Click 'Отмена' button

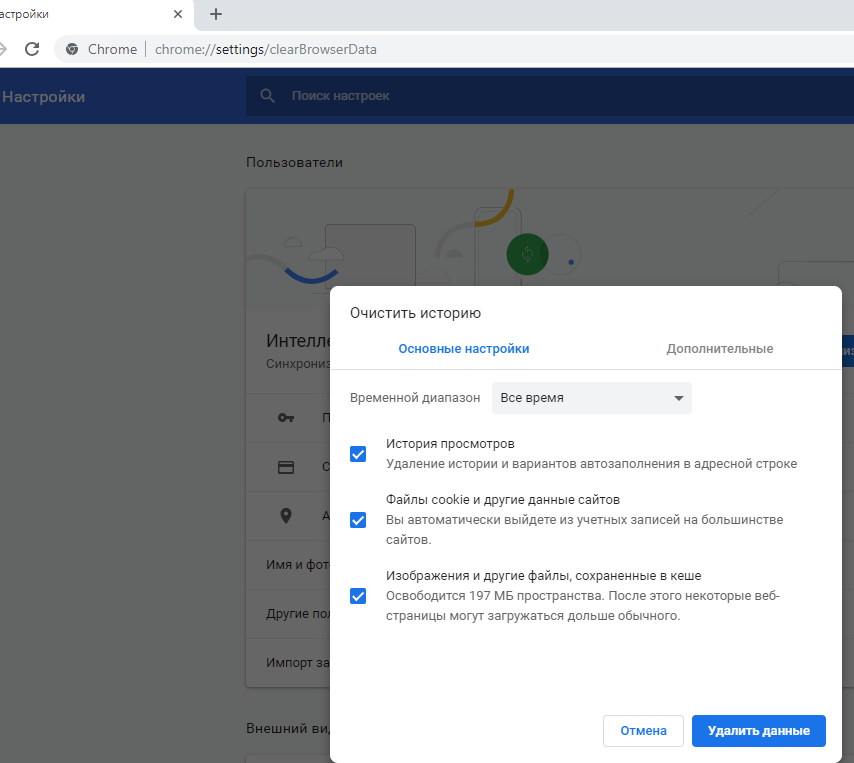(643, 731)
